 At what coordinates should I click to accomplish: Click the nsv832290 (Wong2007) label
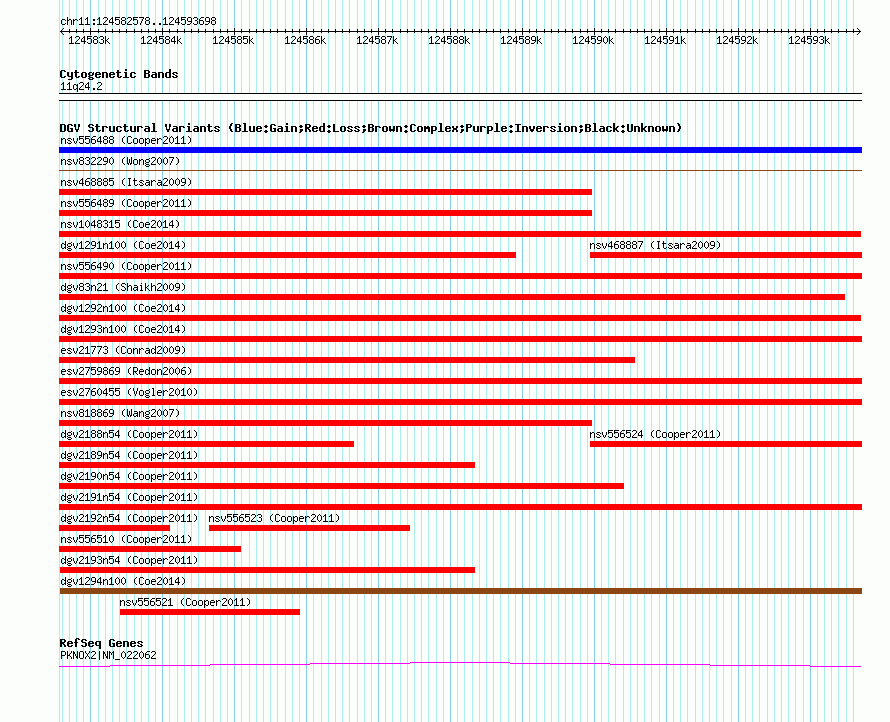tap(120, 161)
